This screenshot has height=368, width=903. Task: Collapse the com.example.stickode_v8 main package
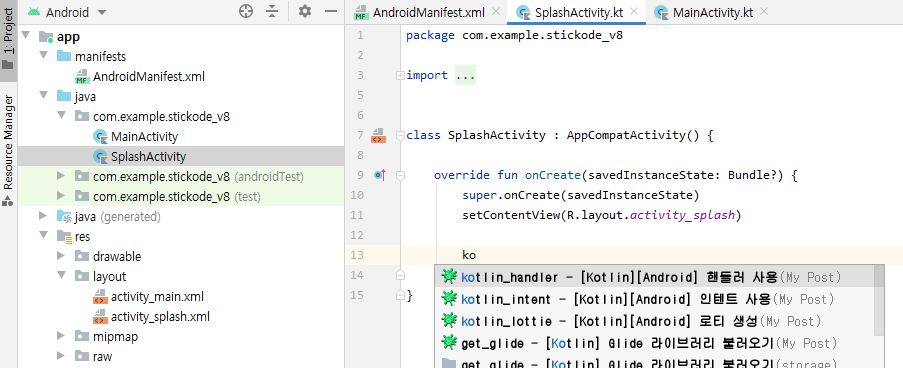pos(61,116)
